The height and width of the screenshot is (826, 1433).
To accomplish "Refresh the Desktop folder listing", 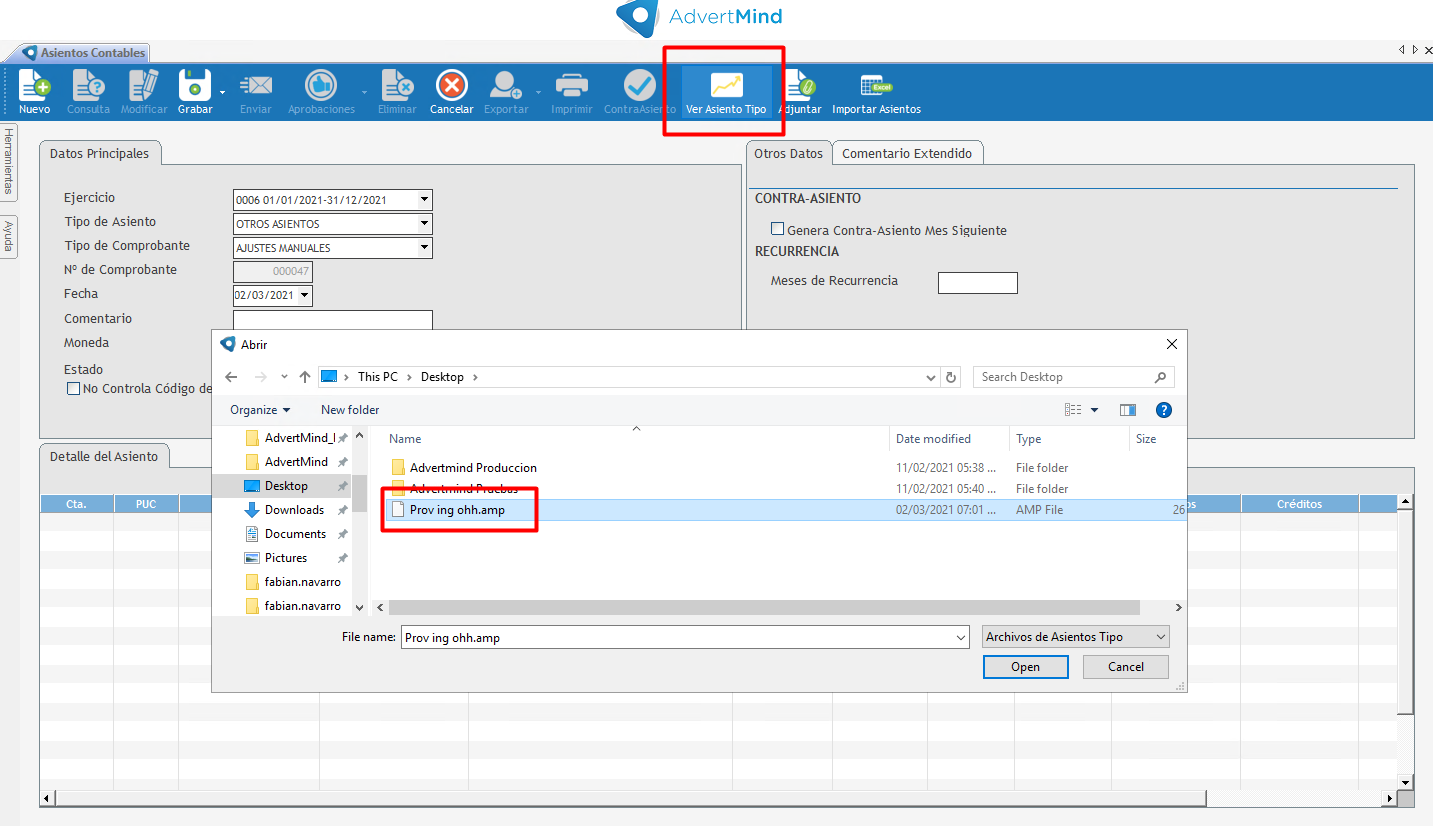I will pyautogui.click(x=951, y=377).
